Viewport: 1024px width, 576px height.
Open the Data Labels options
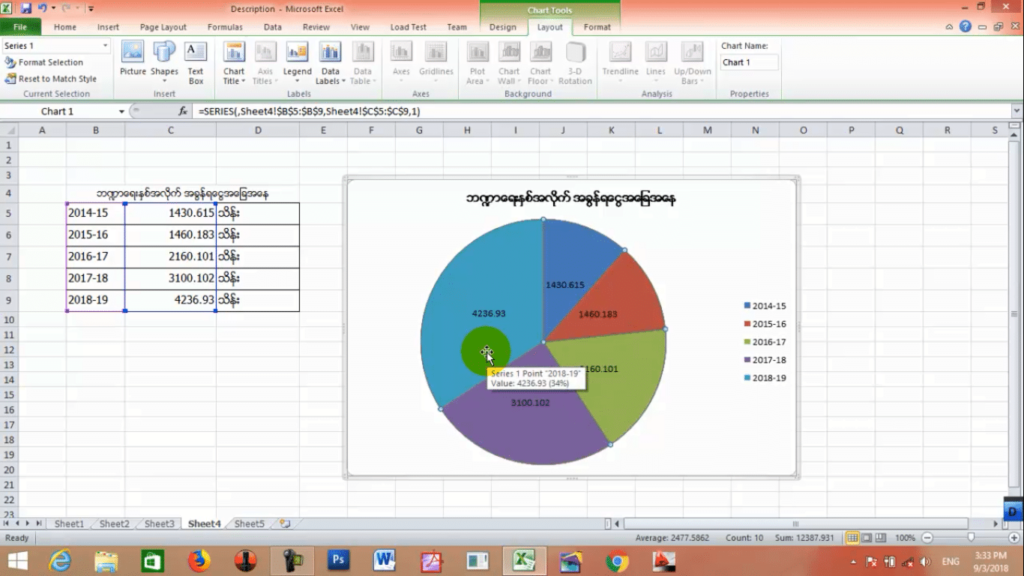(x=330, y=63)
